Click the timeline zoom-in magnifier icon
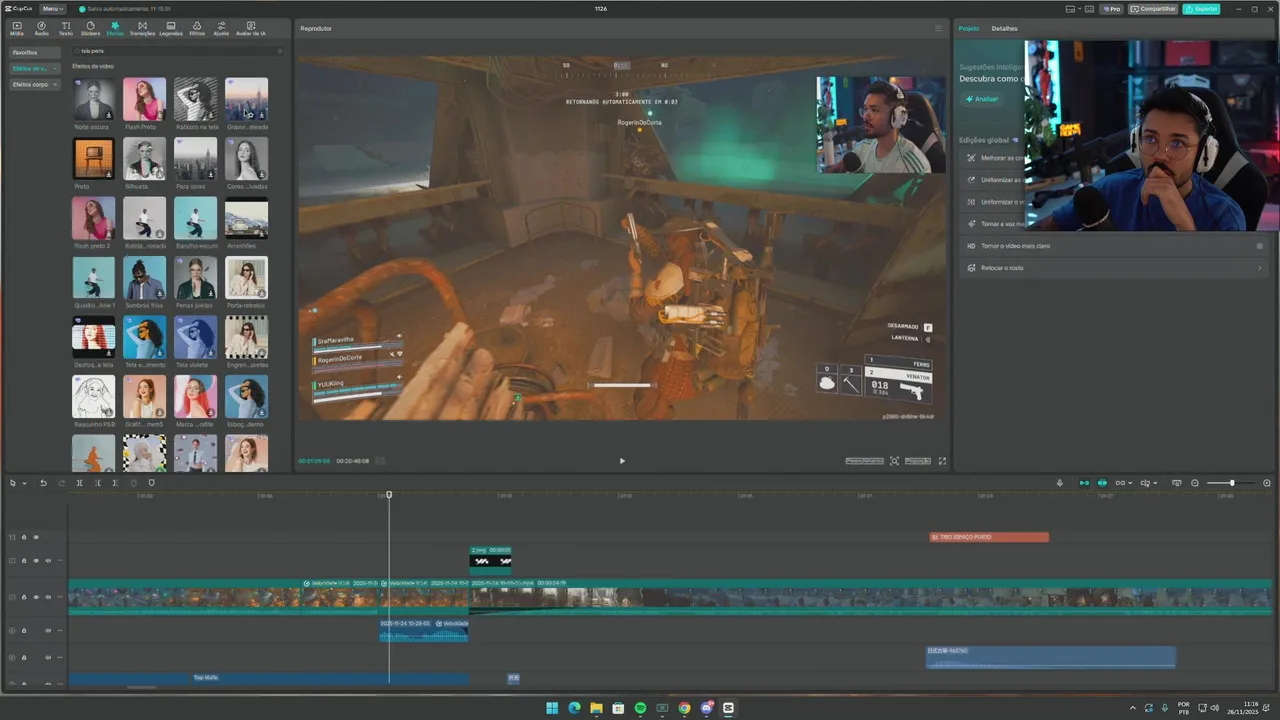Viewport: 1280px width, 720px height. point(1267,483)
